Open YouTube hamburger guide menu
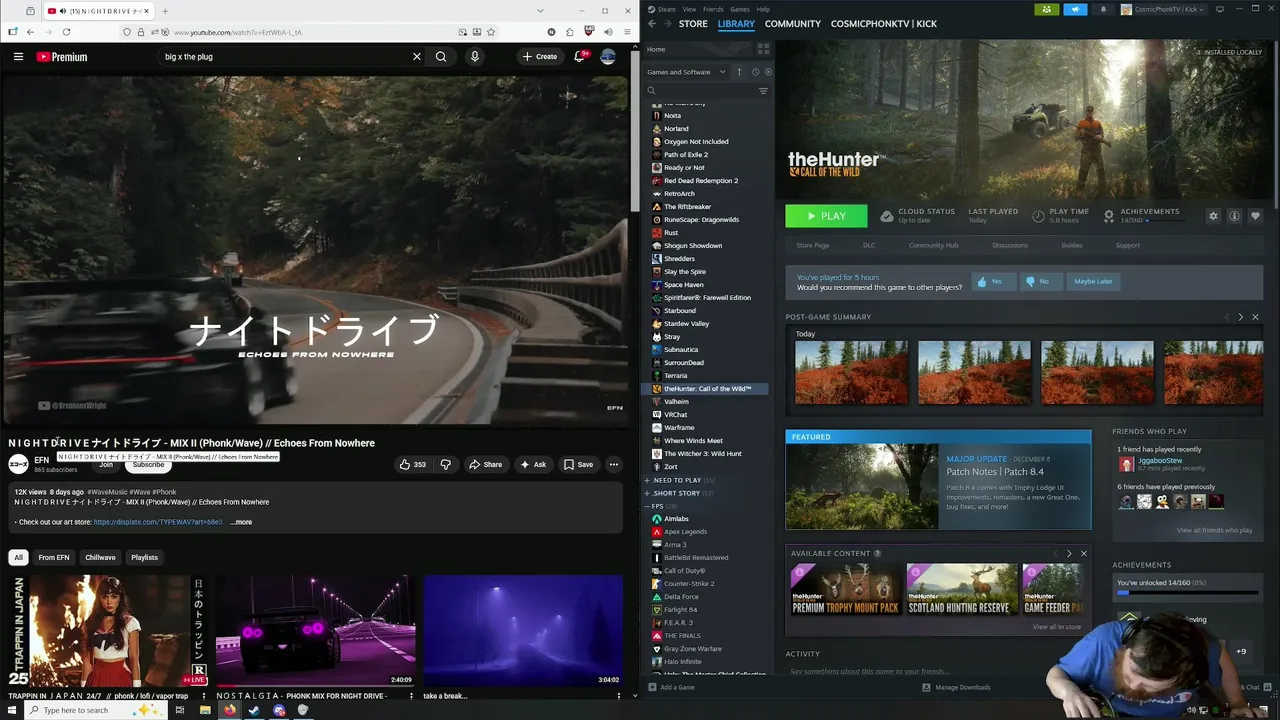1280x720 pixels. 18,57
